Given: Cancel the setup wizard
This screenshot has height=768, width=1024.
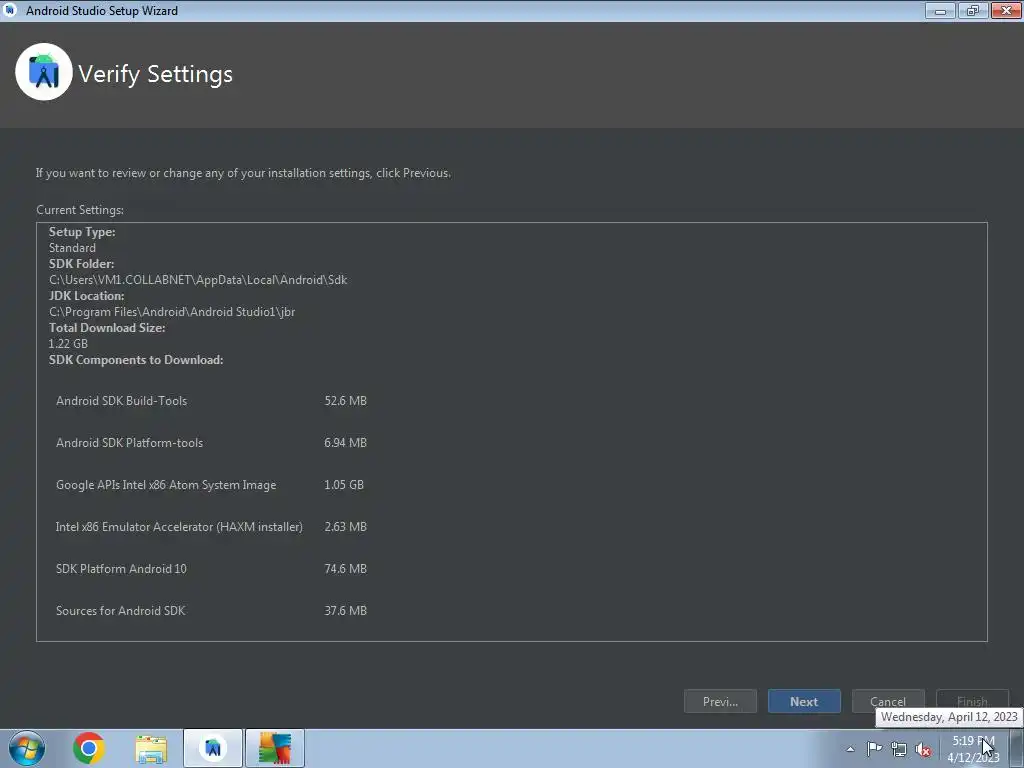Looking at the screenshot, I should click(x=888, y=701).
